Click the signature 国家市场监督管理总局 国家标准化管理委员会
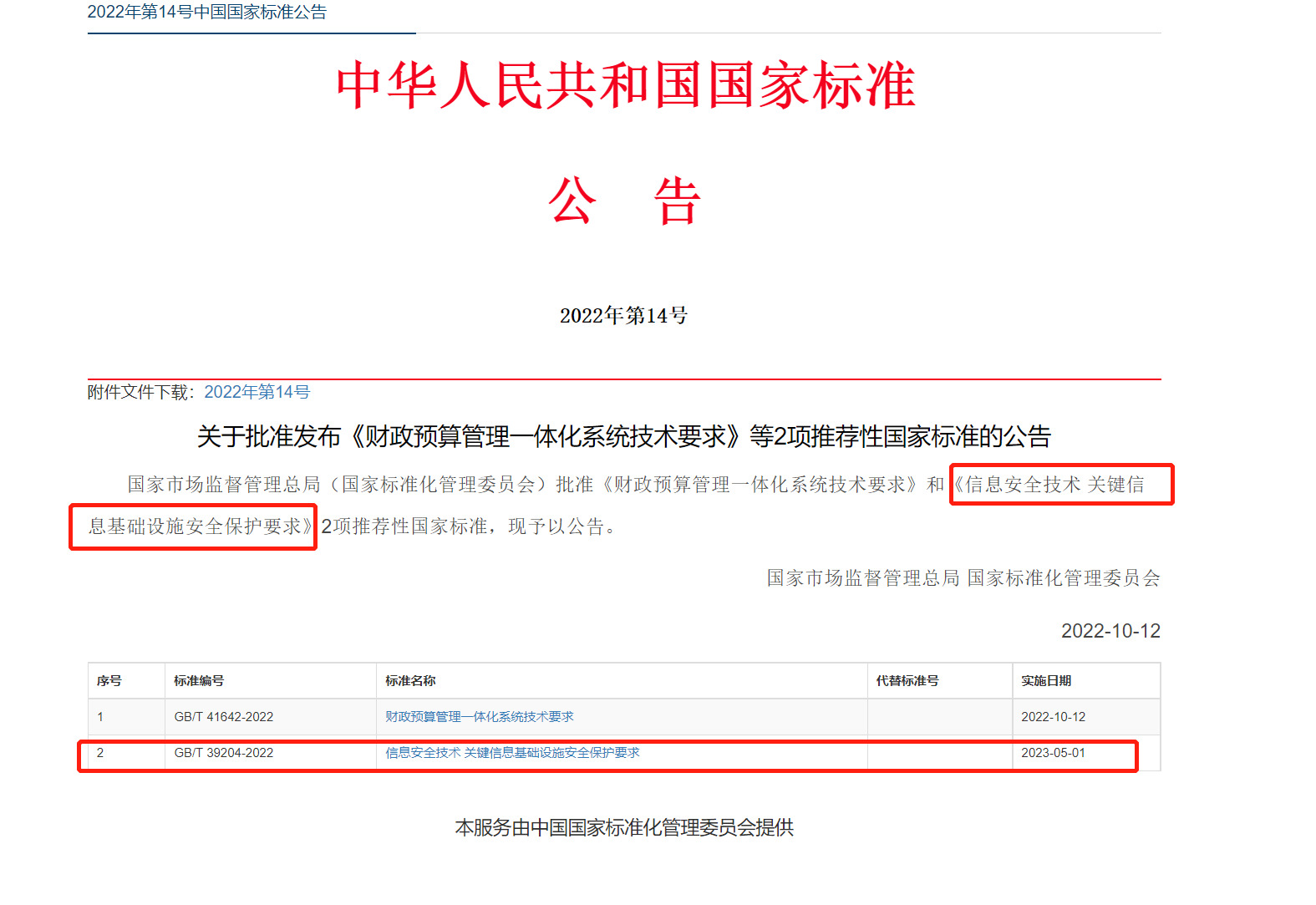 pos(963,577)
